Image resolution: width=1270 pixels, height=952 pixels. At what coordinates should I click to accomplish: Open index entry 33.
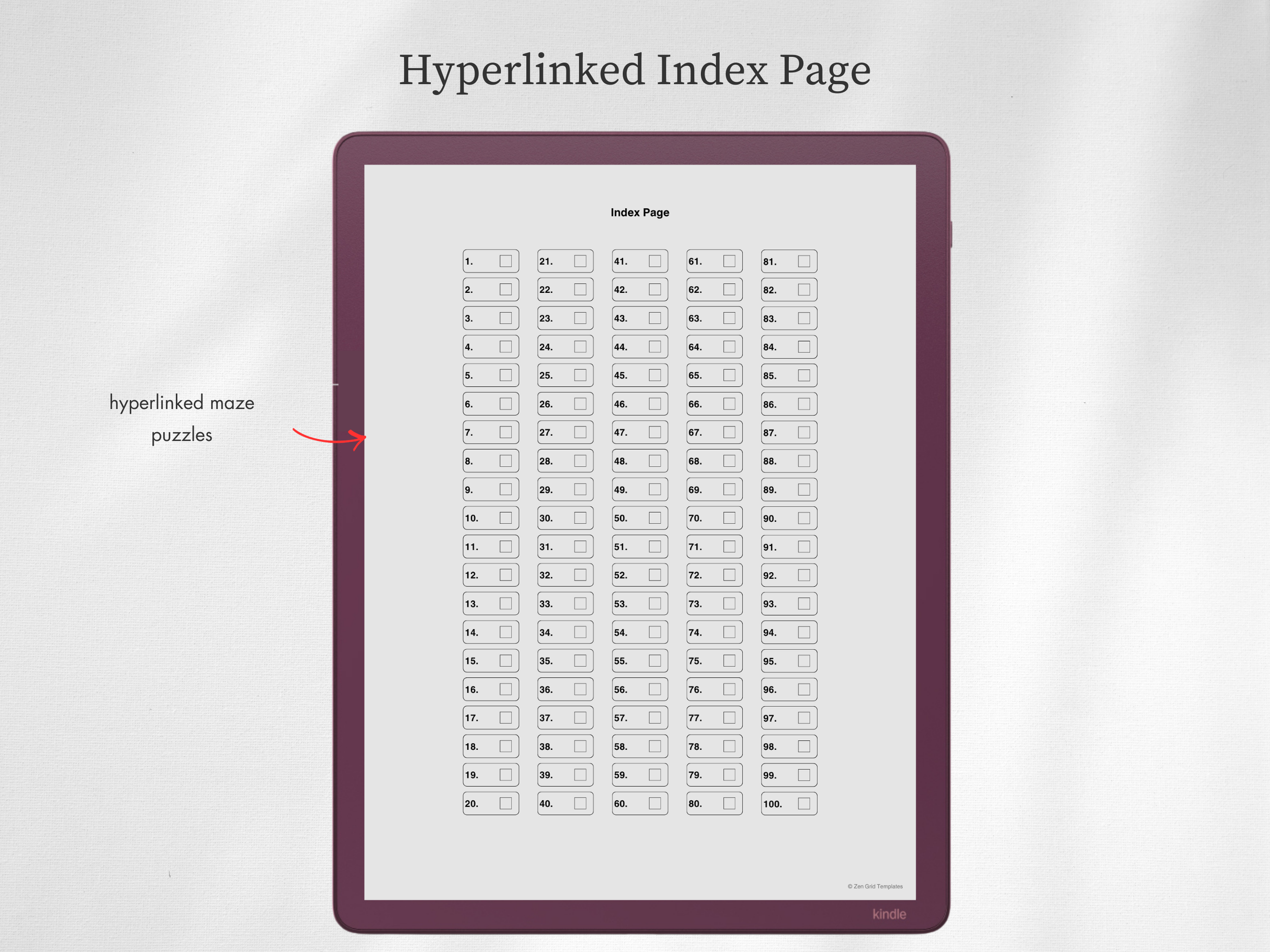click(x=565, y=604)
